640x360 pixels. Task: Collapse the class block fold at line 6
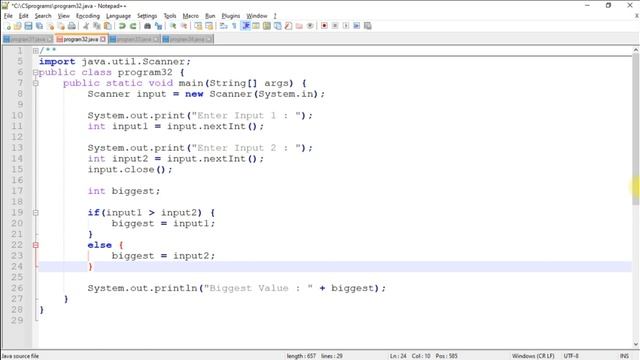coord(36,72)
